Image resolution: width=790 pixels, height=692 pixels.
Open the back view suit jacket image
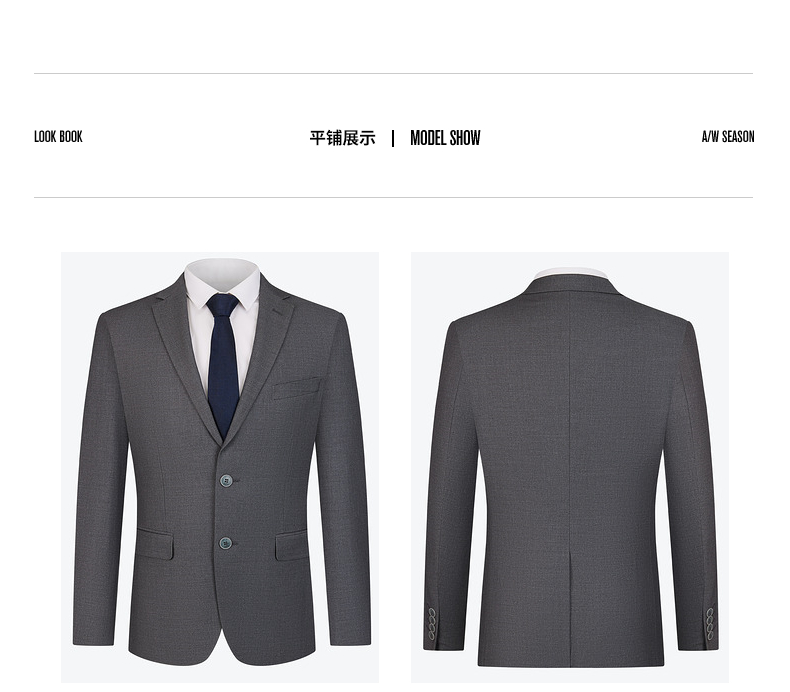570,467
